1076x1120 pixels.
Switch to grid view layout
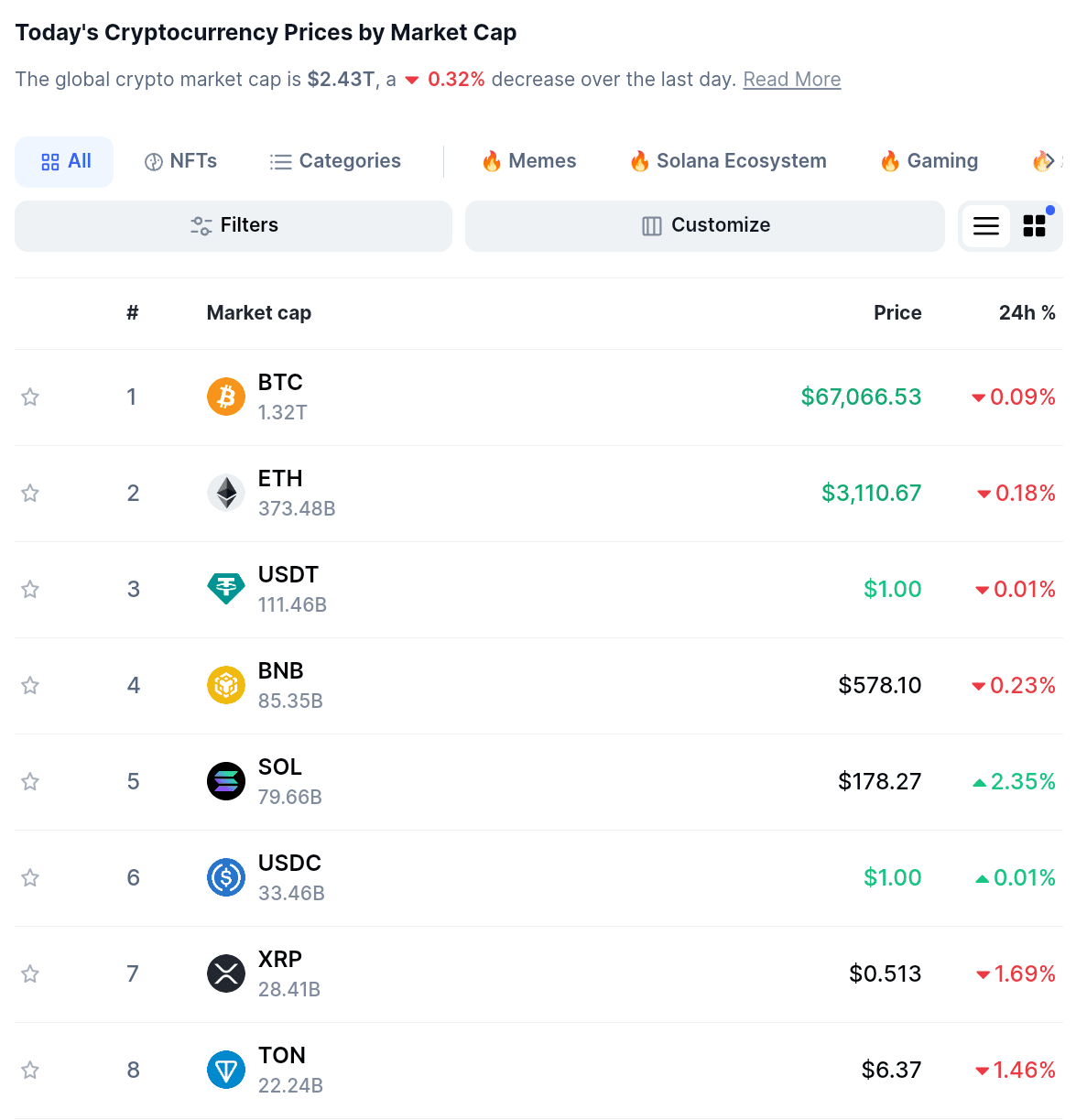click(1035, 226)
